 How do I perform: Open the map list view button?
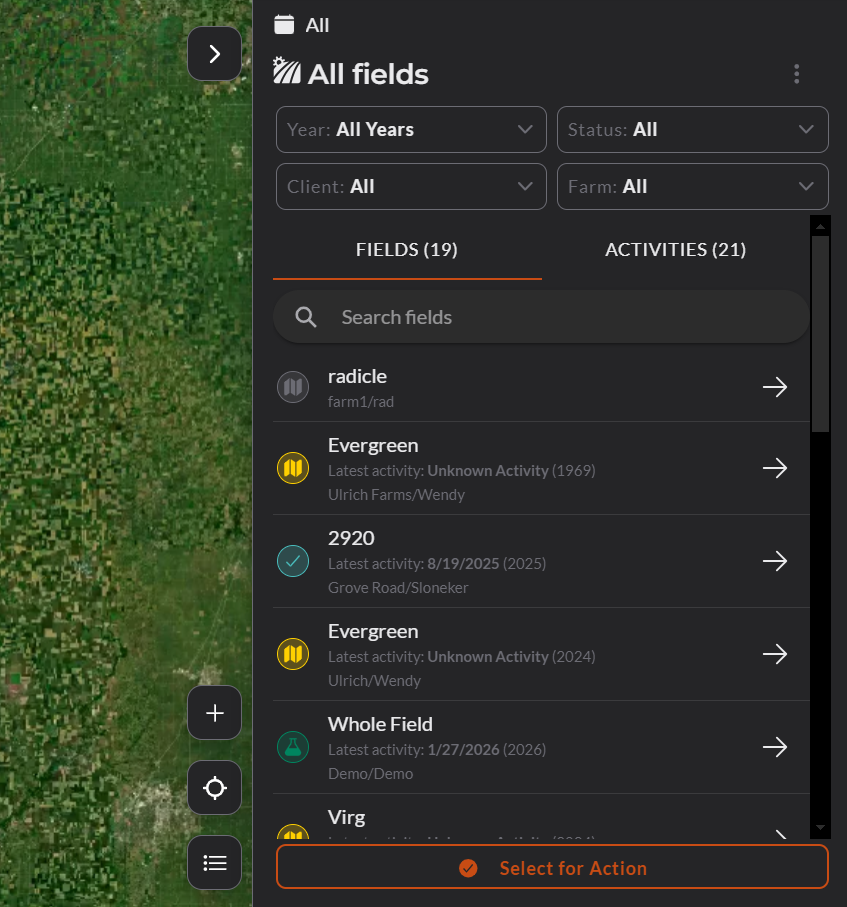[x=214, y=862]
